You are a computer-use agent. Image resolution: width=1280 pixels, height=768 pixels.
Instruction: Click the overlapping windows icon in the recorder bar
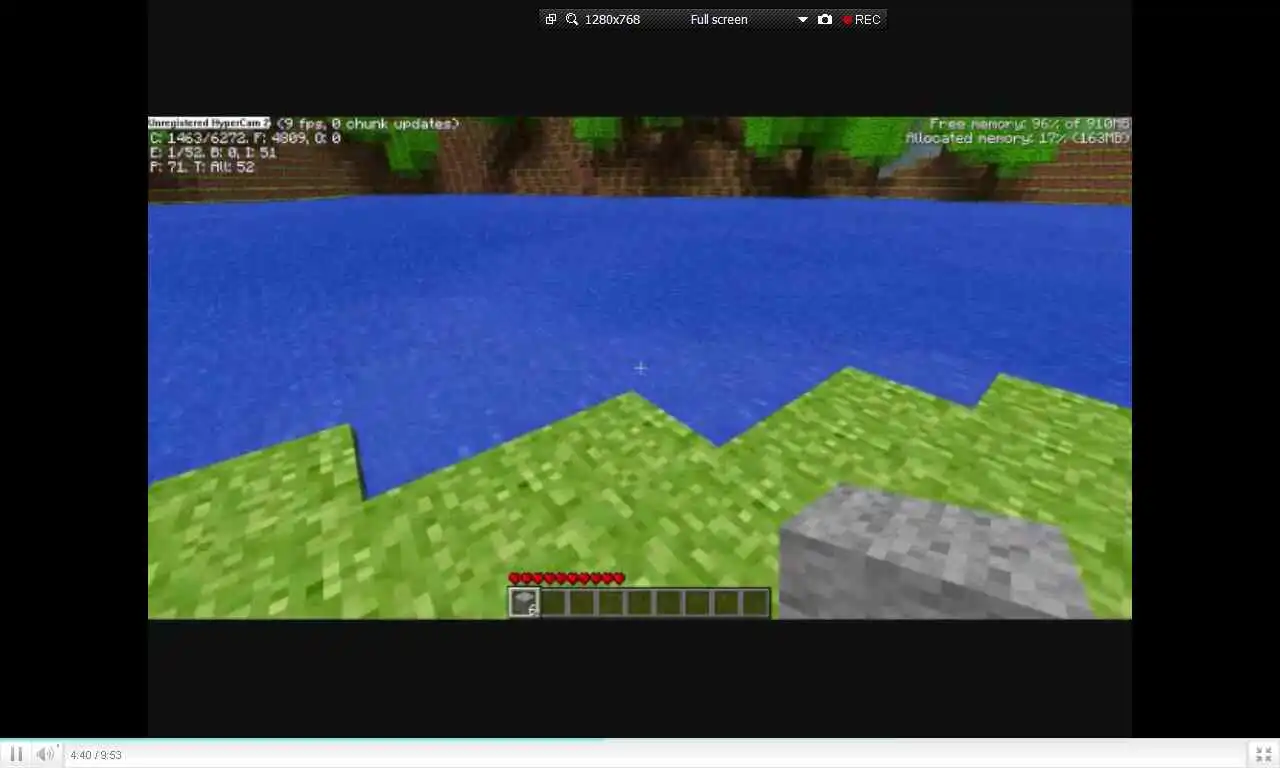[x=551, y=19]
